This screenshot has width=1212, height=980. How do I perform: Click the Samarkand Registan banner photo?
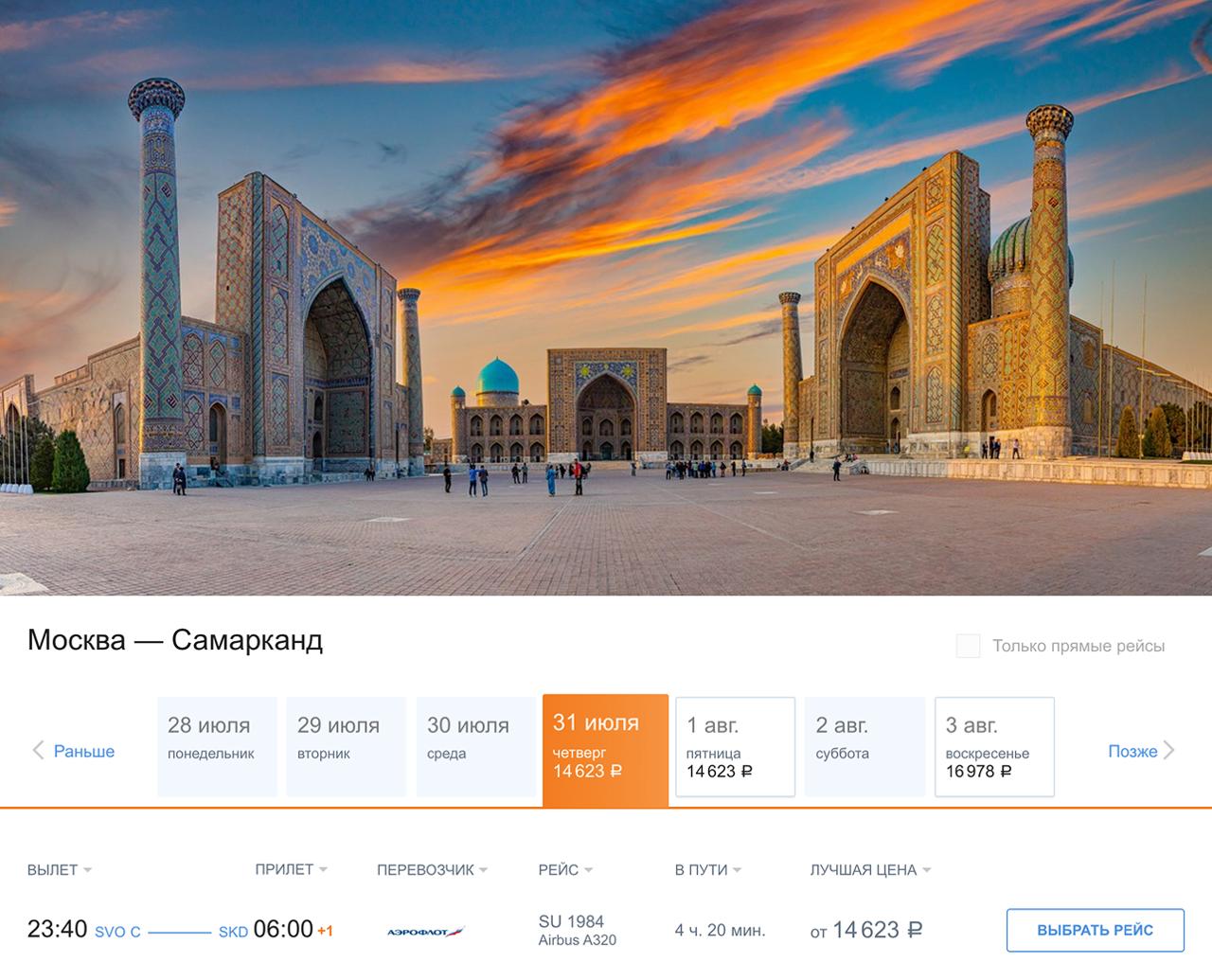tap(606, 297)
